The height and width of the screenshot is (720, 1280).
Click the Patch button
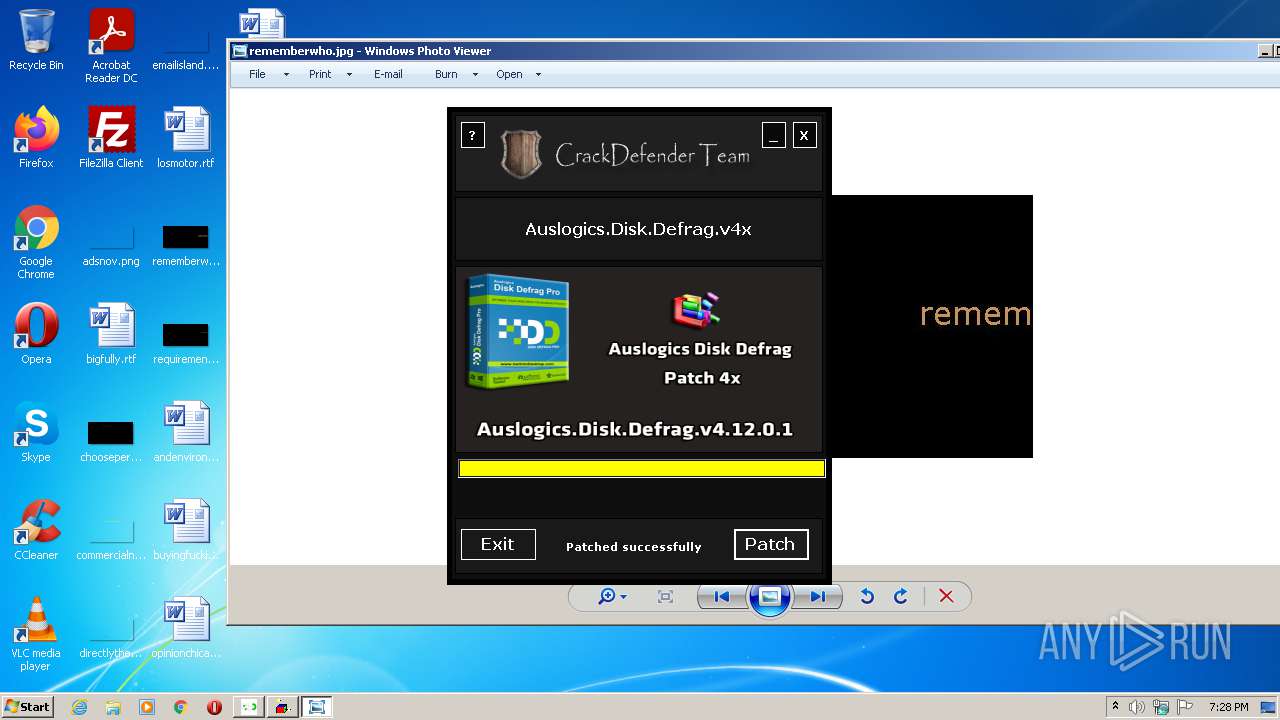pos(771,544)
